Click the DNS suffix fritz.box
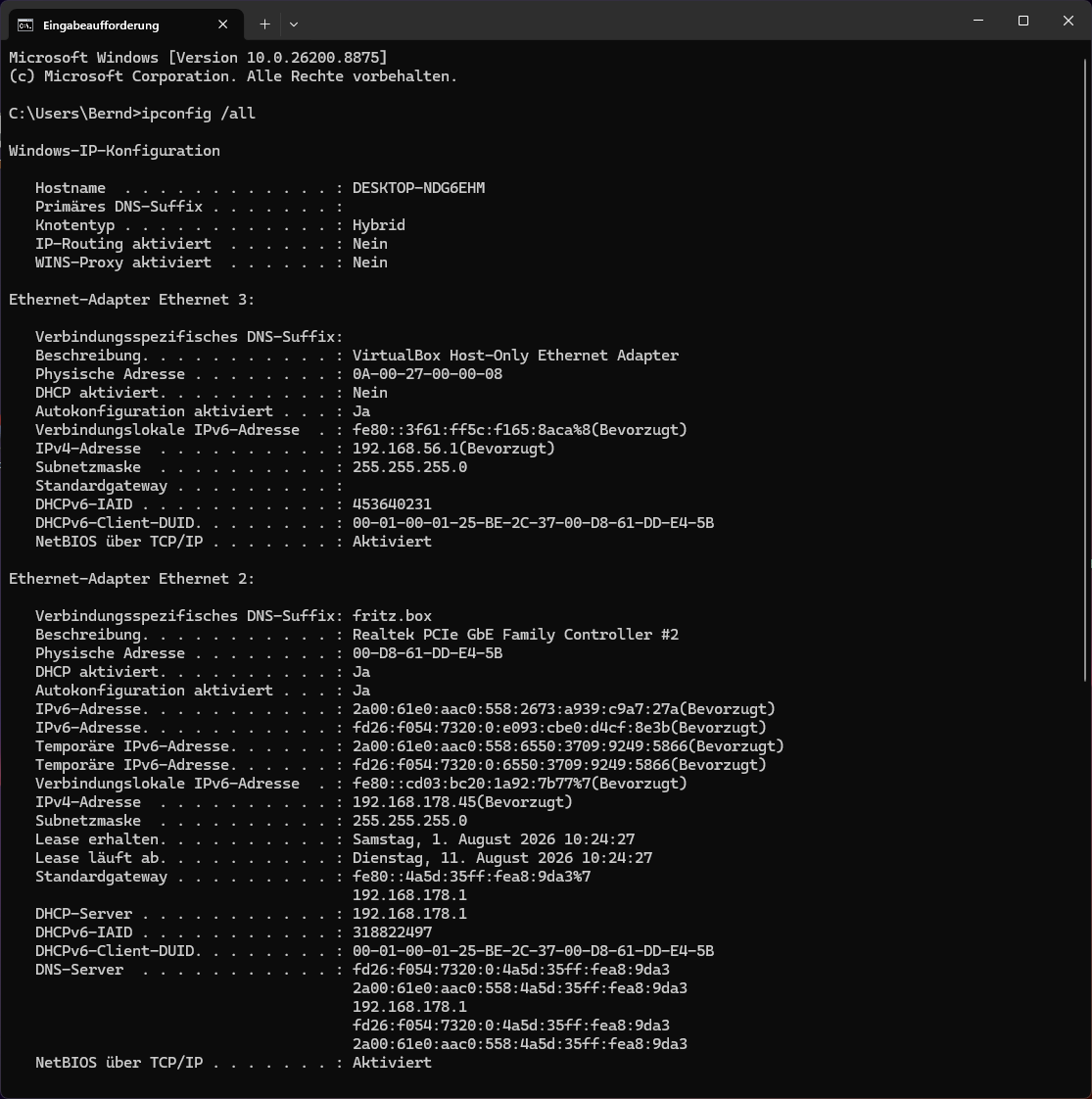Viewport: 1092px width, 1099px height. point(392,616)
